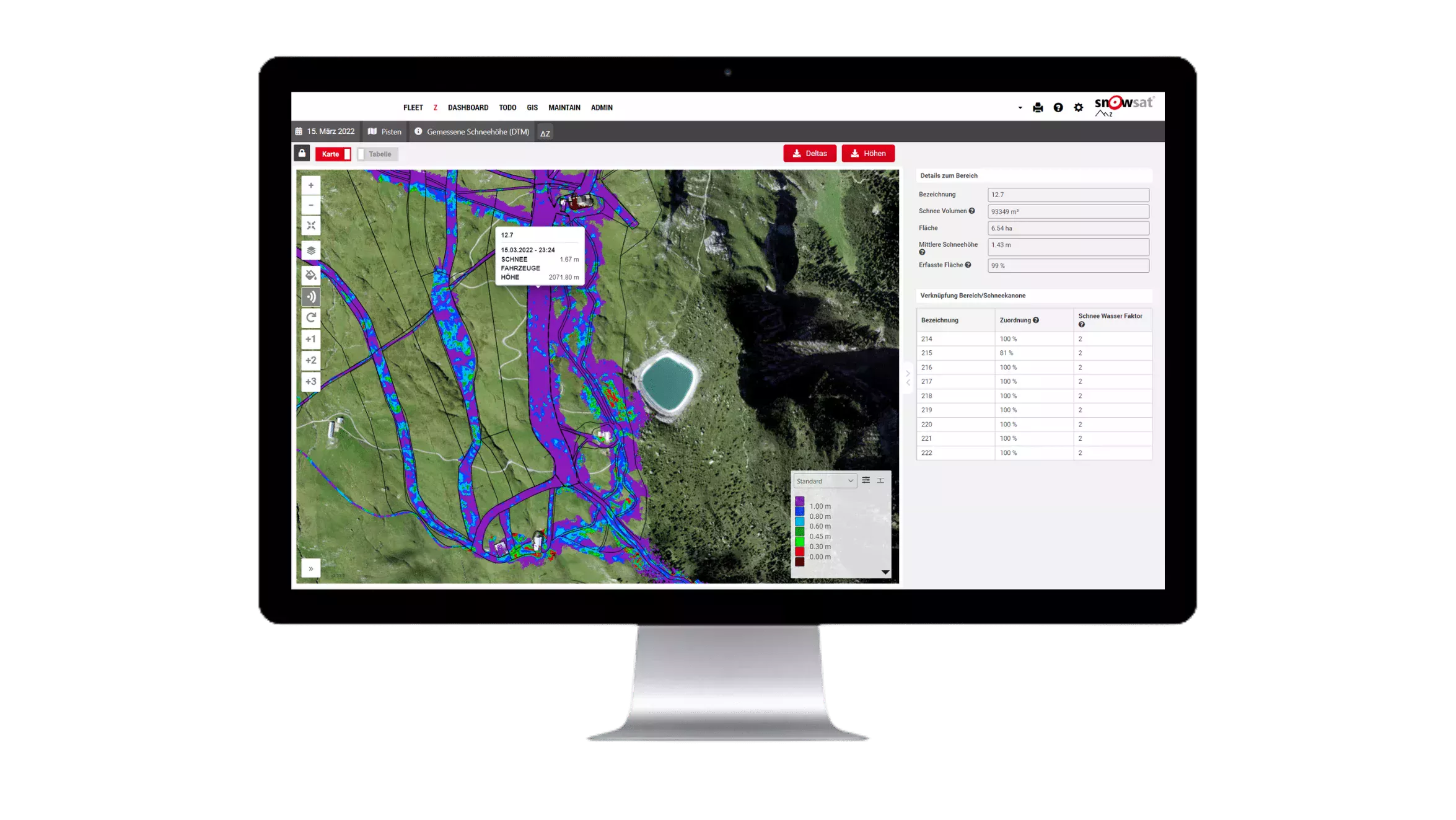This screenshot has width=1456, height=820.
Task: Toggle the Tabelle view switch
Action: pyautogui.click(x=377, y=154)
